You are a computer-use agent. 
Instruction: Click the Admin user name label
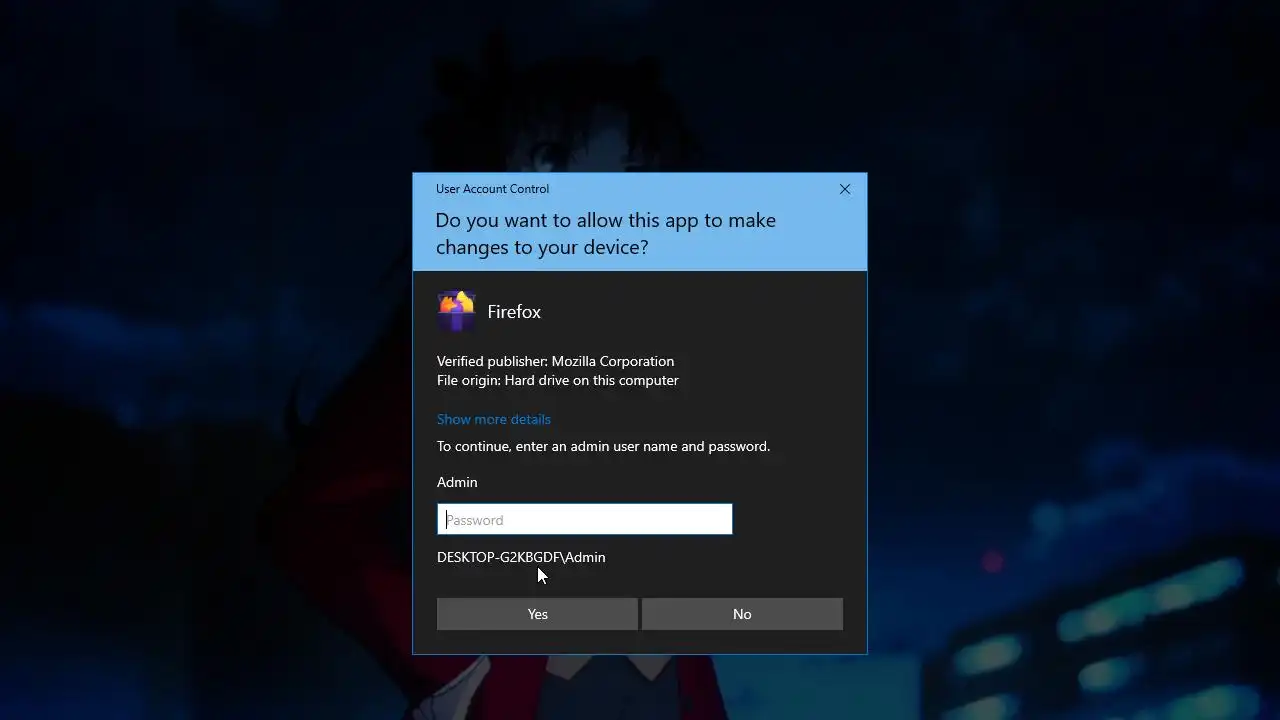tap(457, 482)
